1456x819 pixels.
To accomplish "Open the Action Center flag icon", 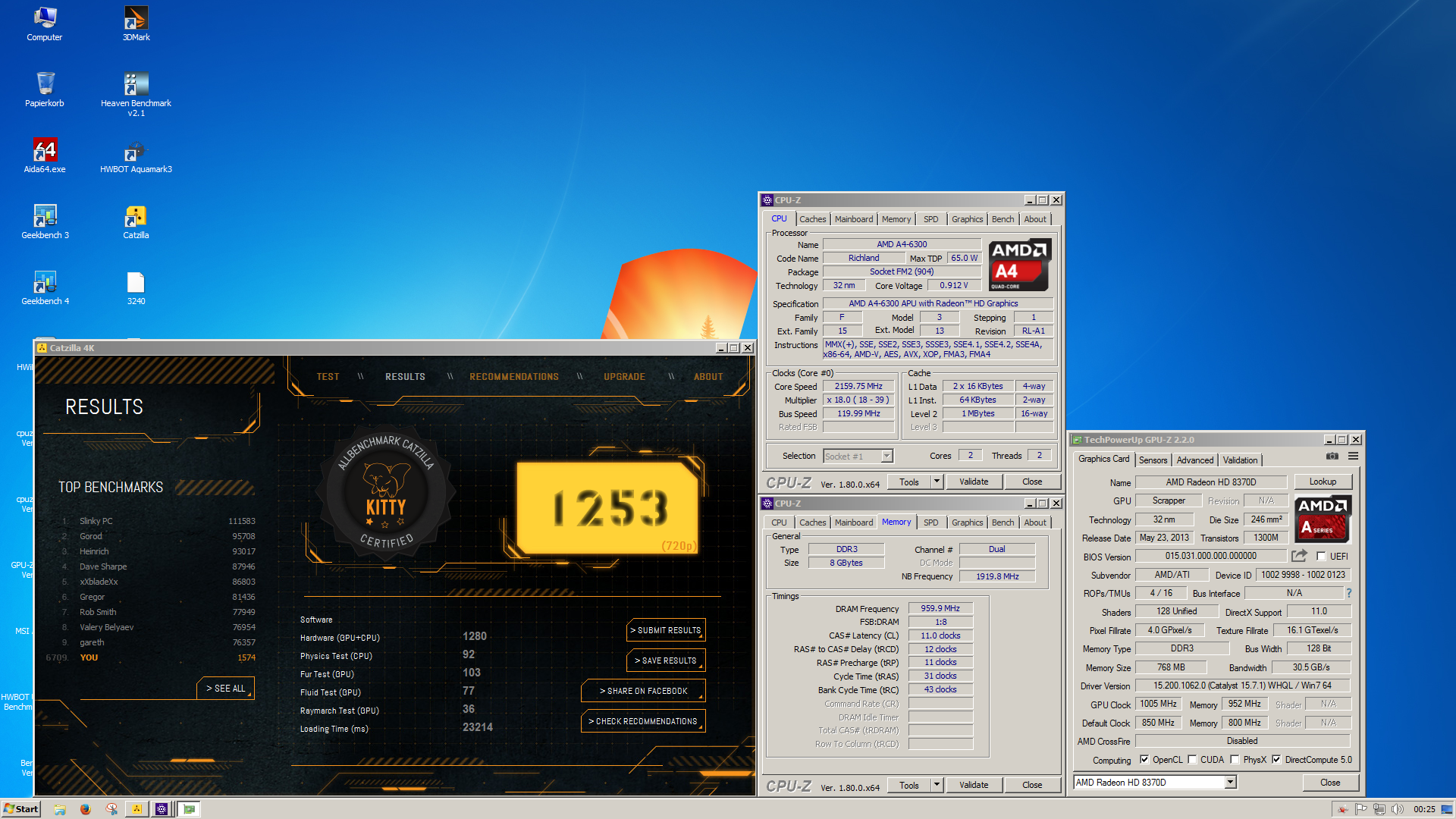I will point(1361,809).
